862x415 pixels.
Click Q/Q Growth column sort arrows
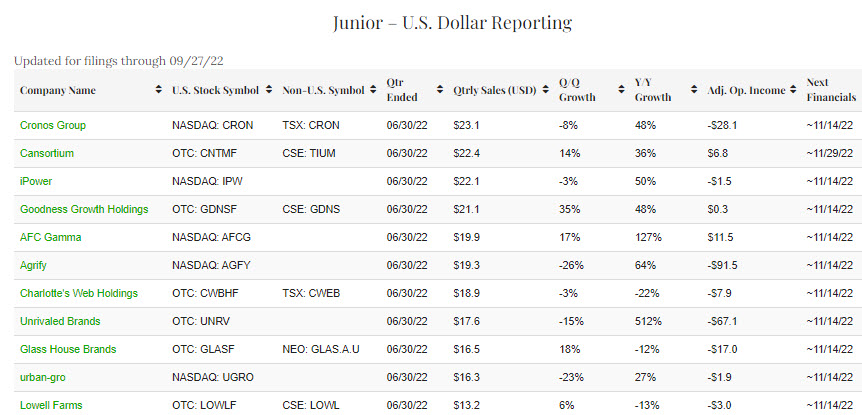coord(620,90)
